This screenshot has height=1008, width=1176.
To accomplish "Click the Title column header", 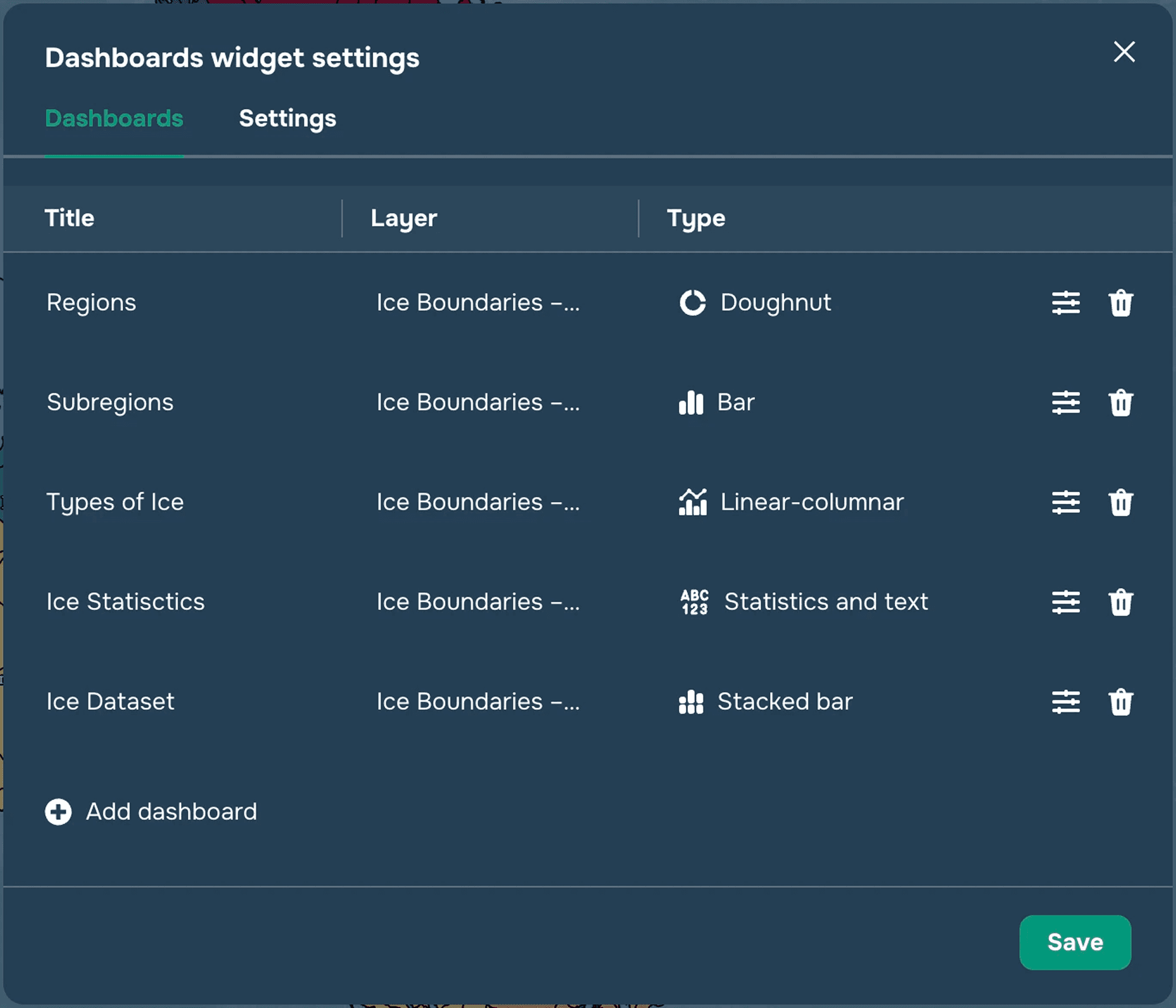I will 69,218.
